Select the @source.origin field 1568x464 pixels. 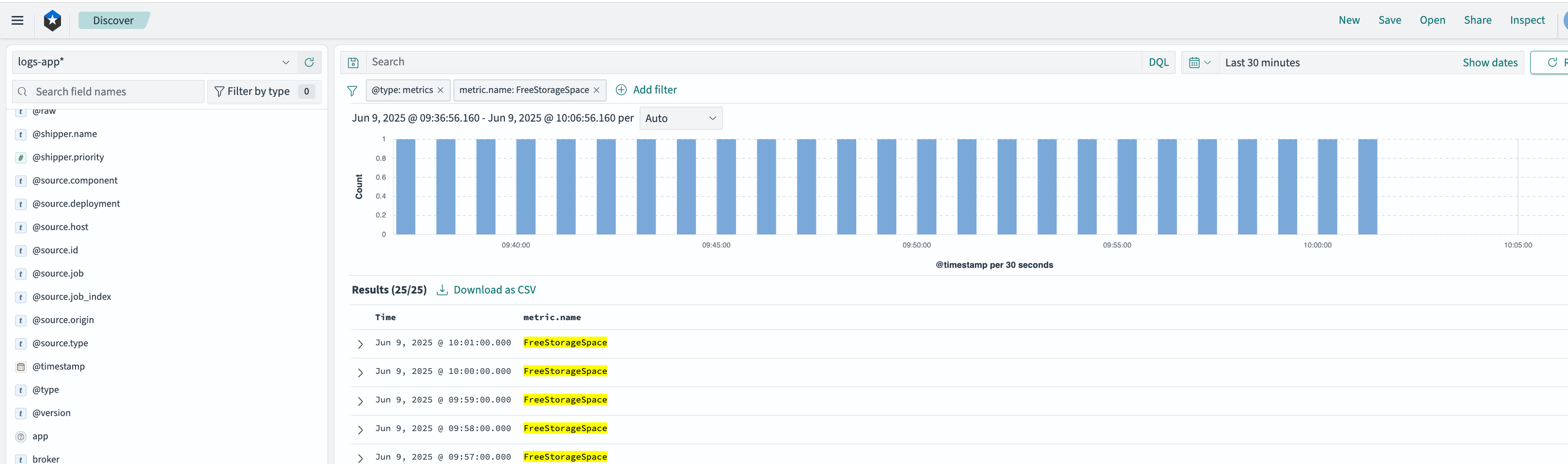coord(63,320)
